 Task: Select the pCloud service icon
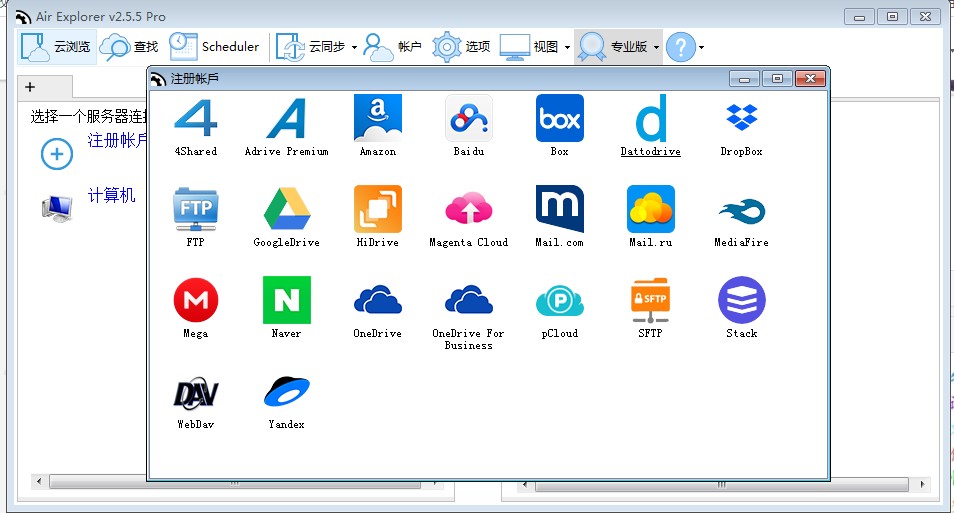click(559, 301)
